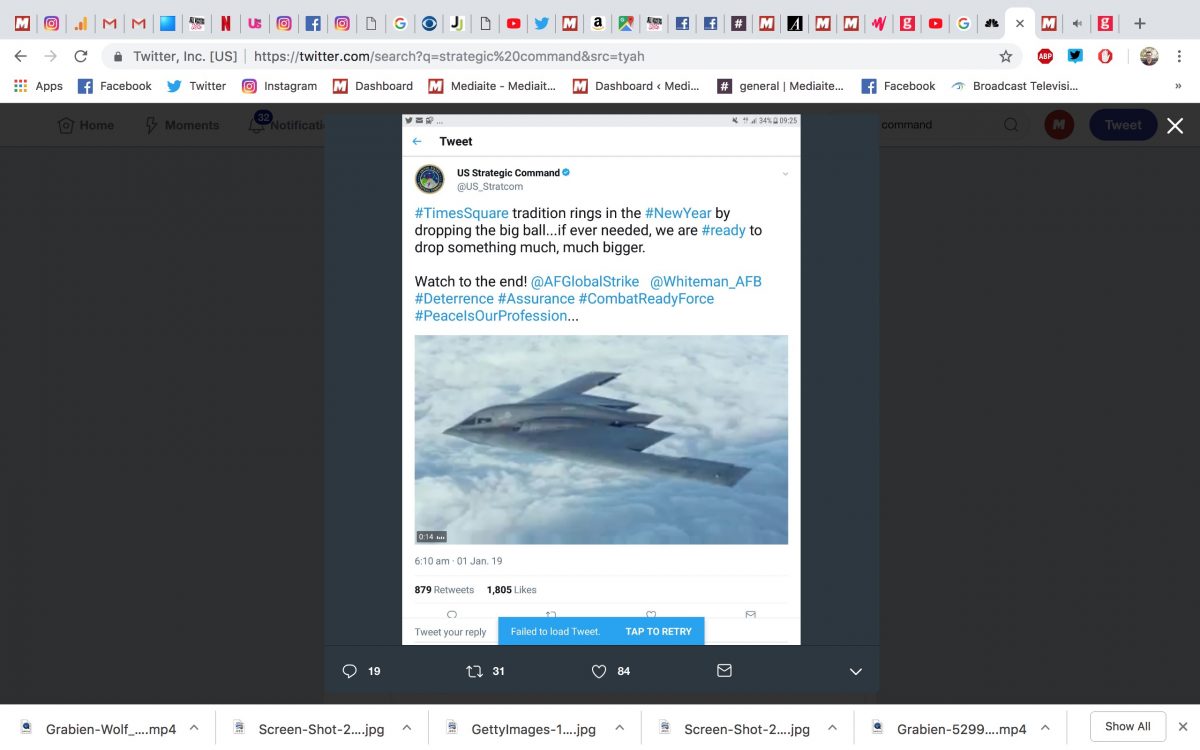1200x750 pixels.
Task: Click the embedded tweet screenshot image
Action: coord(601,379)
